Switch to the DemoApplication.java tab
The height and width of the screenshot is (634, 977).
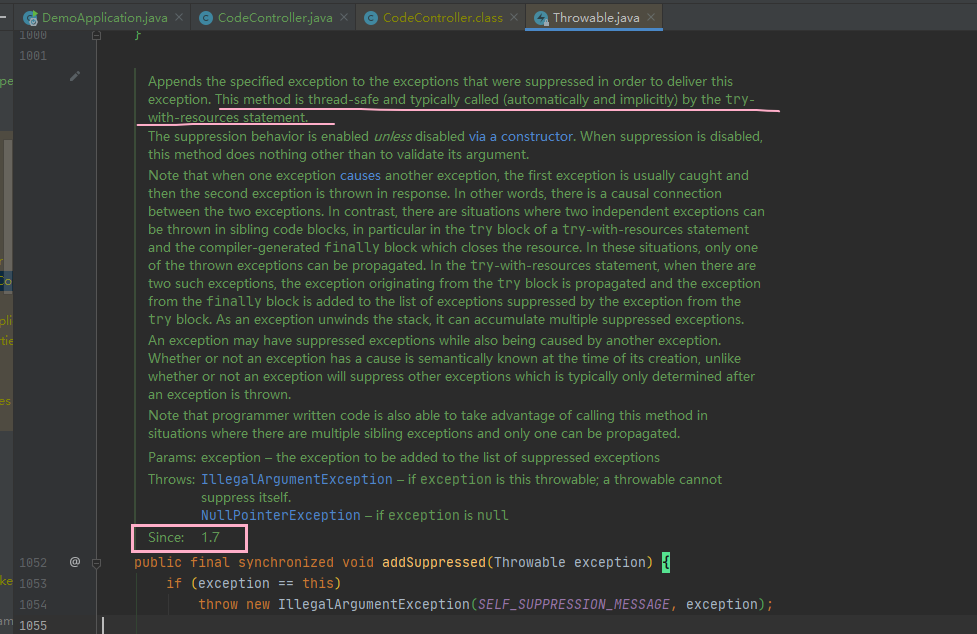(103, 17)
